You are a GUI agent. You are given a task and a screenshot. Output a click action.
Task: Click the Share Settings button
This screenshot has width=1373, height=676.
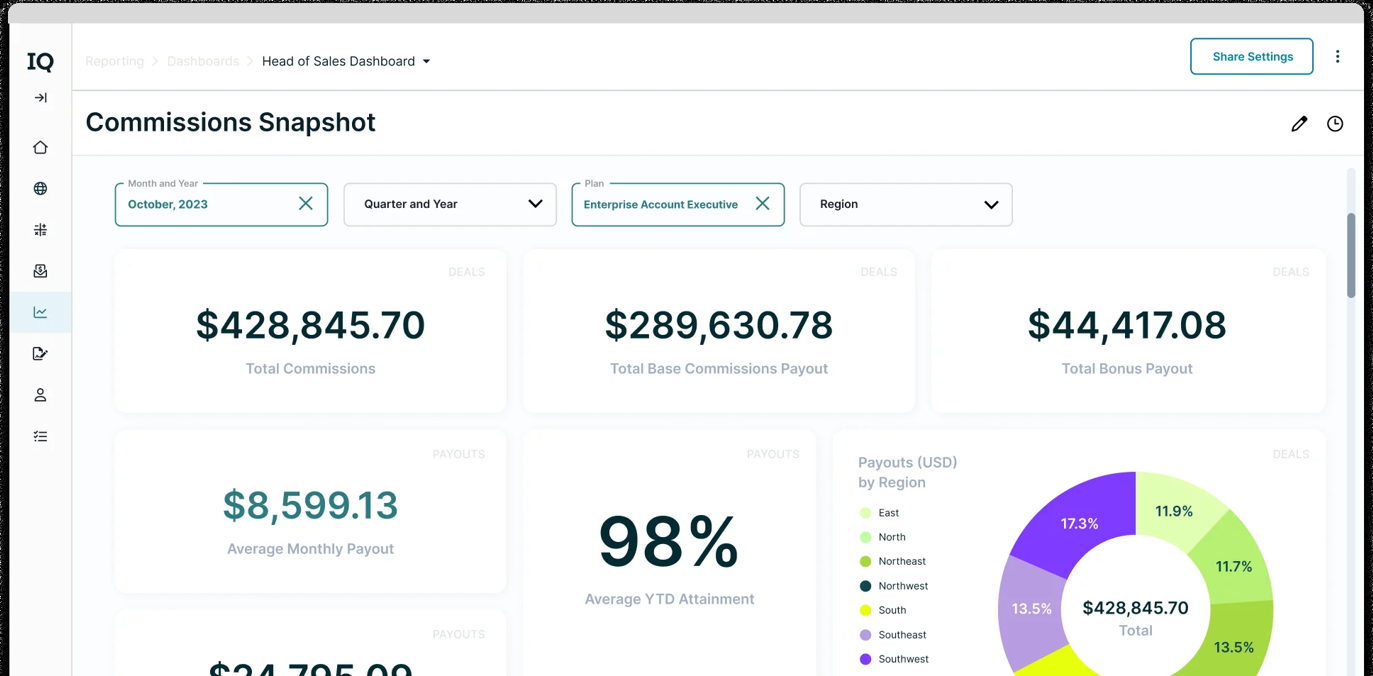1252,57
